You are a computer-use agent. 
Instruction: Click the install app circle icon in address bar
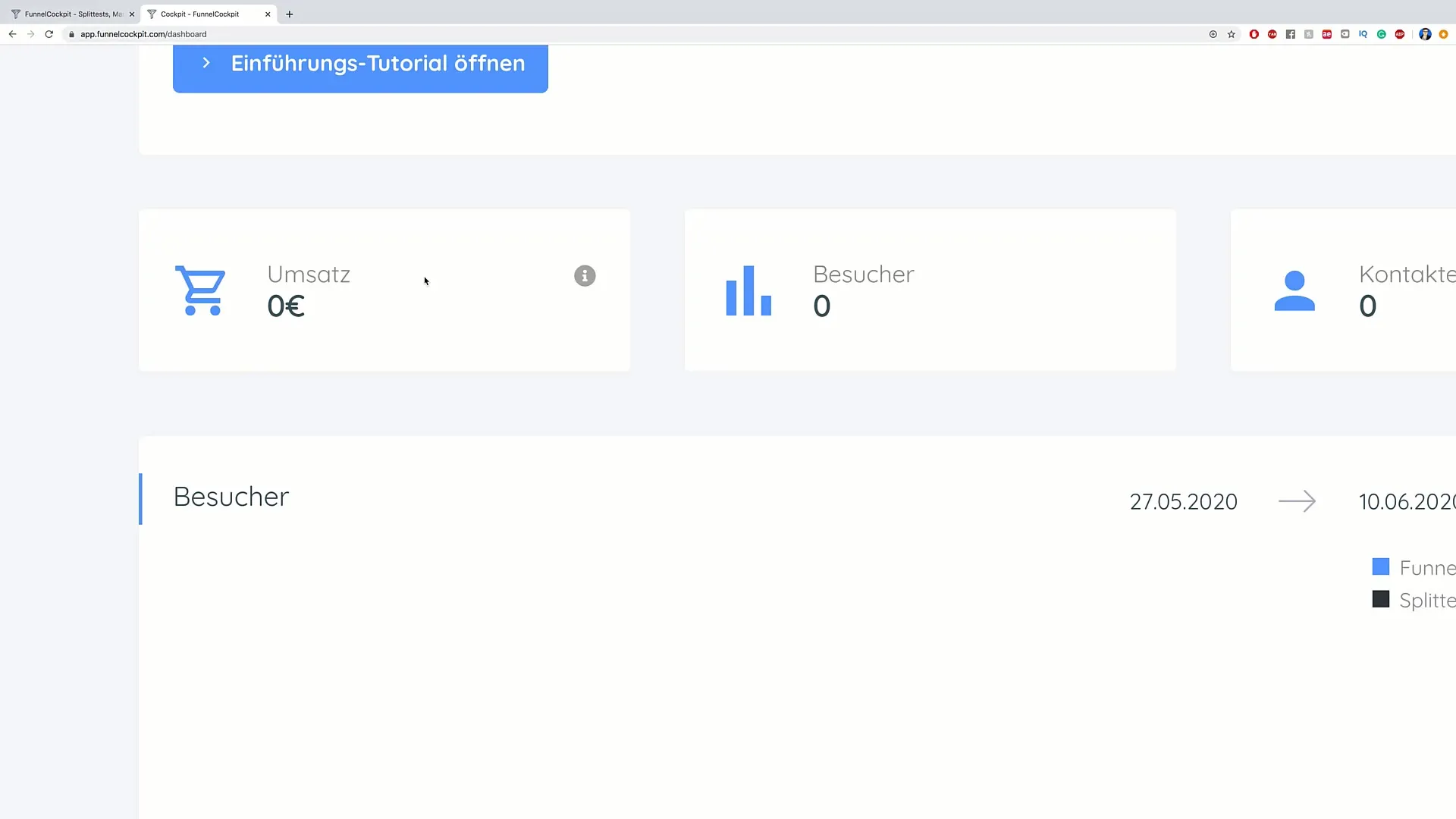click(1213, 34)
